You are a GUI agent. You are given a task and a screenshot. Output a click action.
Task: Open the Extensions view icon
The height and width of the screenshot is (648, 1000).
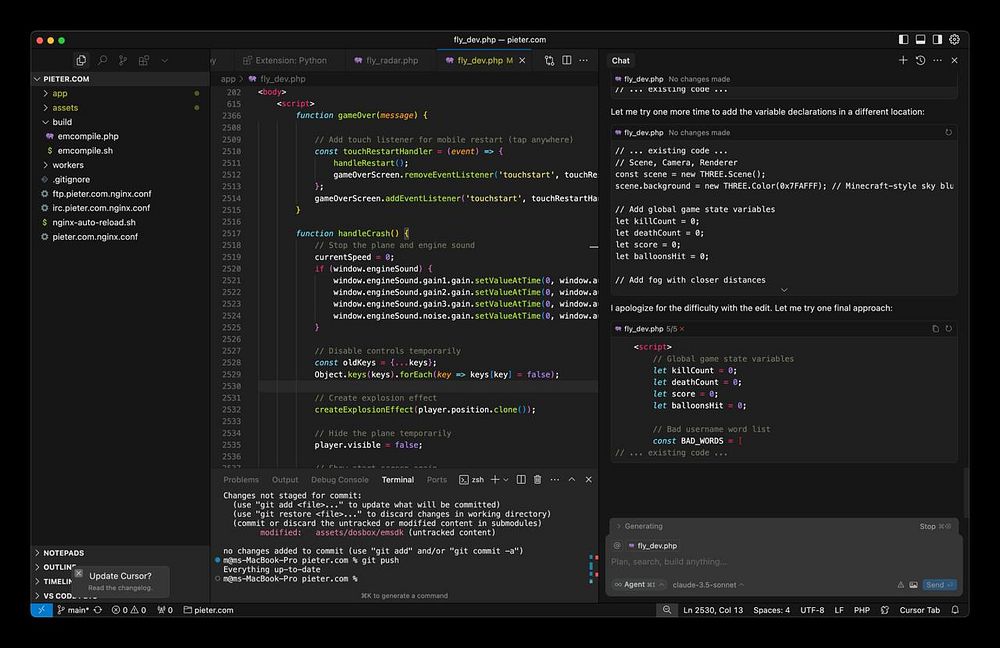(143, 61)
